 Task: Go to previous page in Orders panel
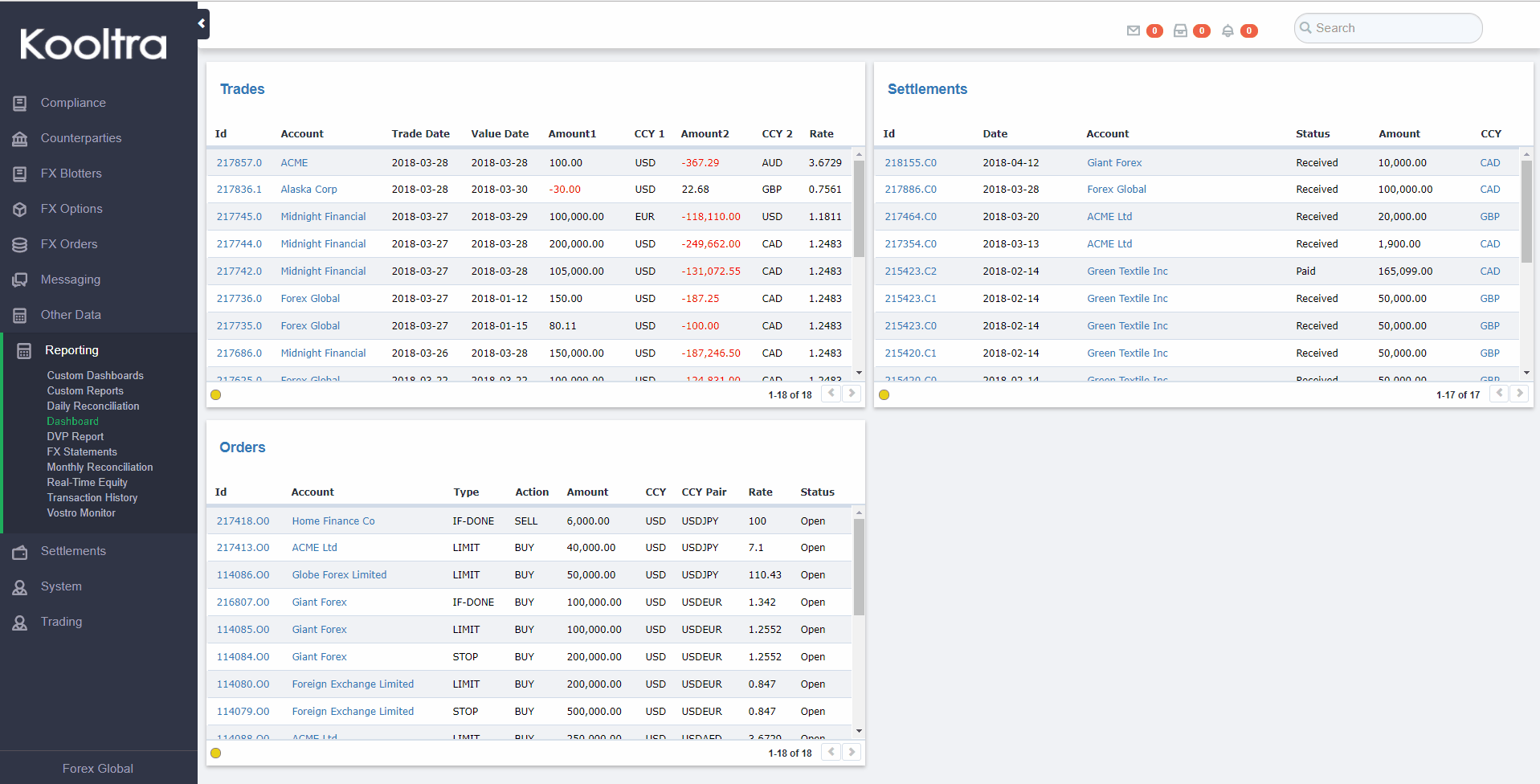tap(831, 752)
